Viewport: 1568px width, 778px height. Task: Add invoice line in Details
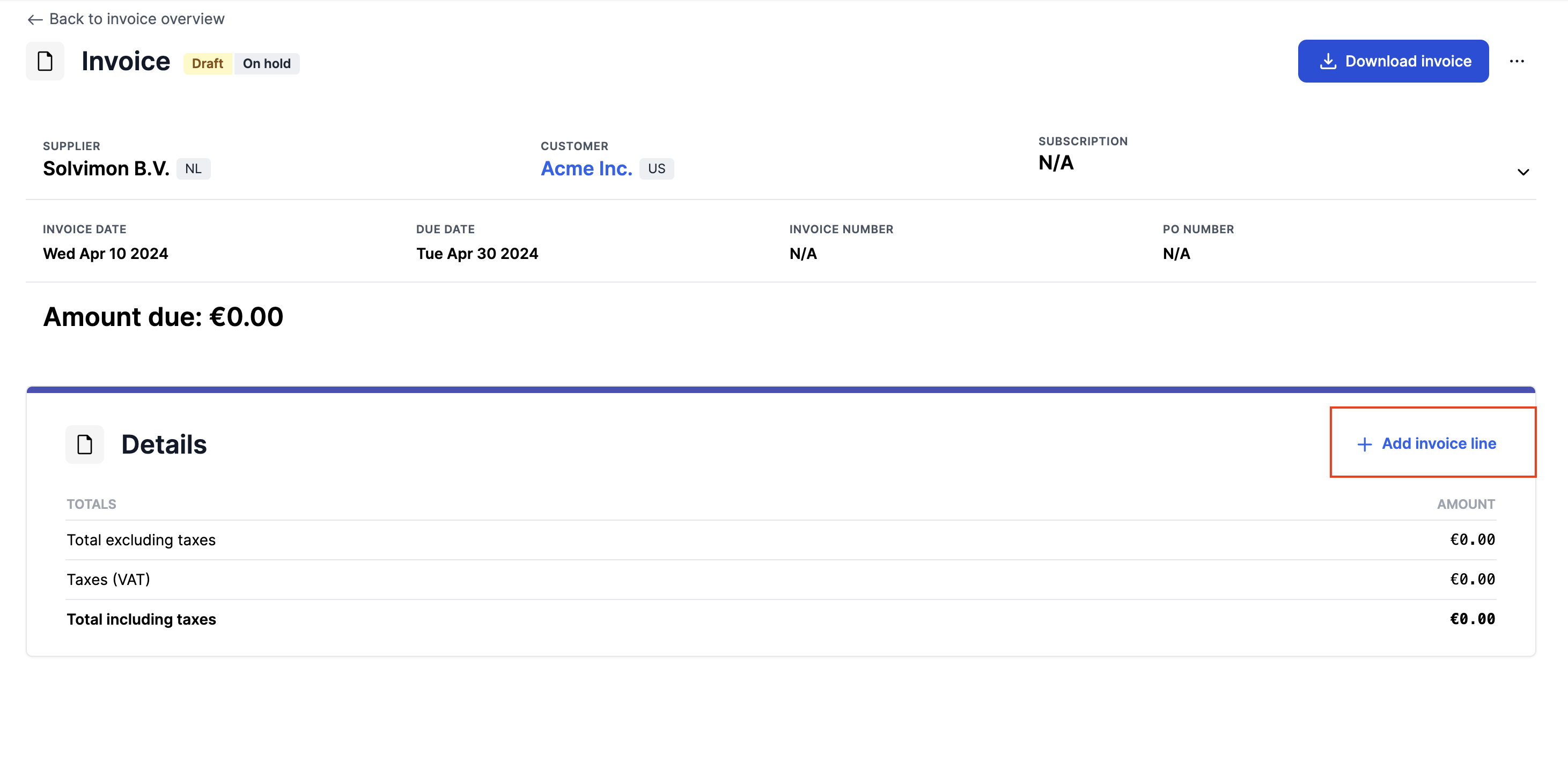pyautogui.click(x=1438, y=444)
